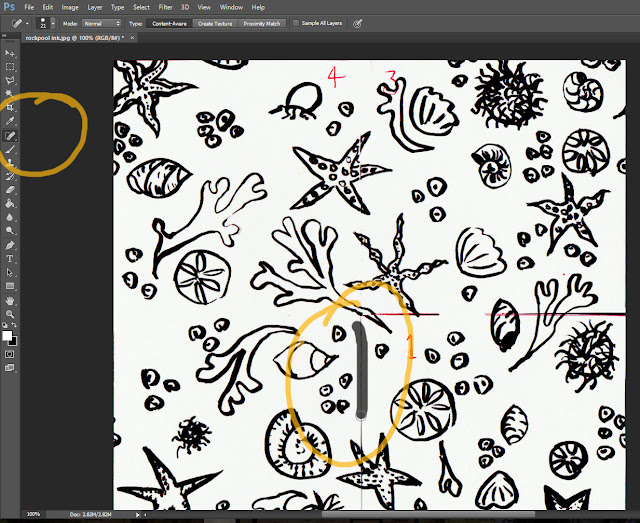Select the Eraser tool

point(10,190)
